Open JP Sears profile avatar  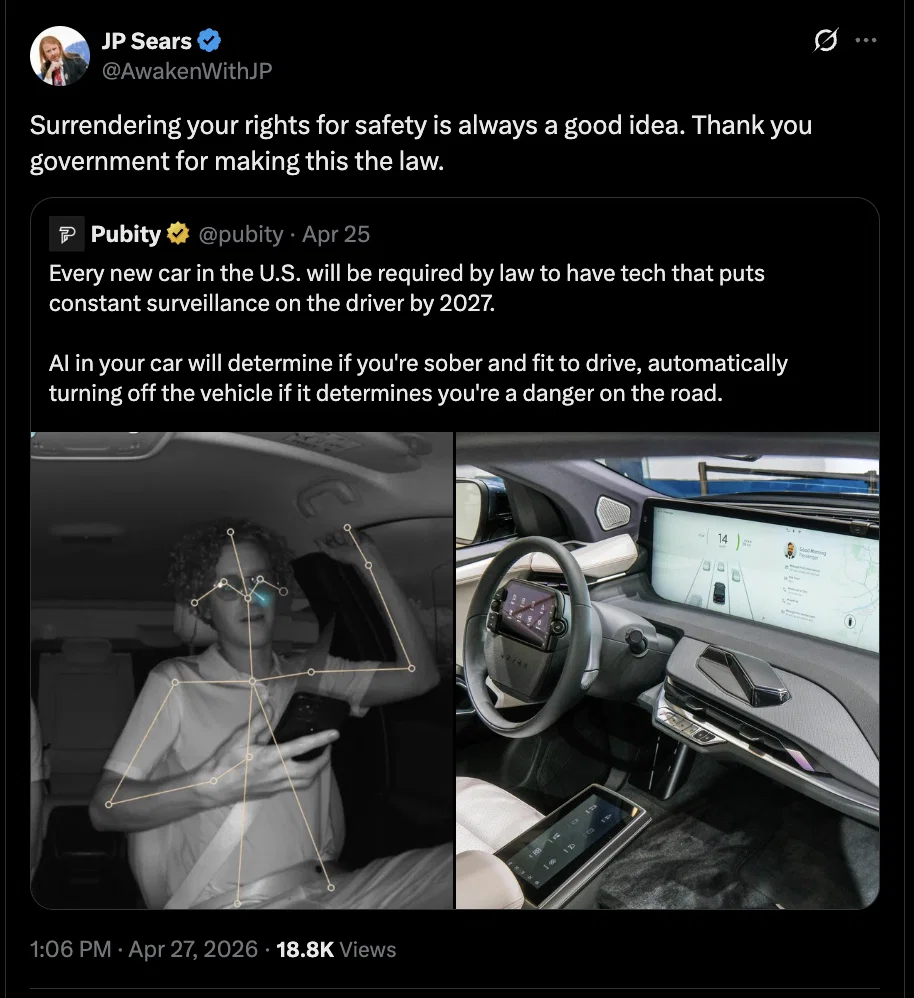point(60,55)
